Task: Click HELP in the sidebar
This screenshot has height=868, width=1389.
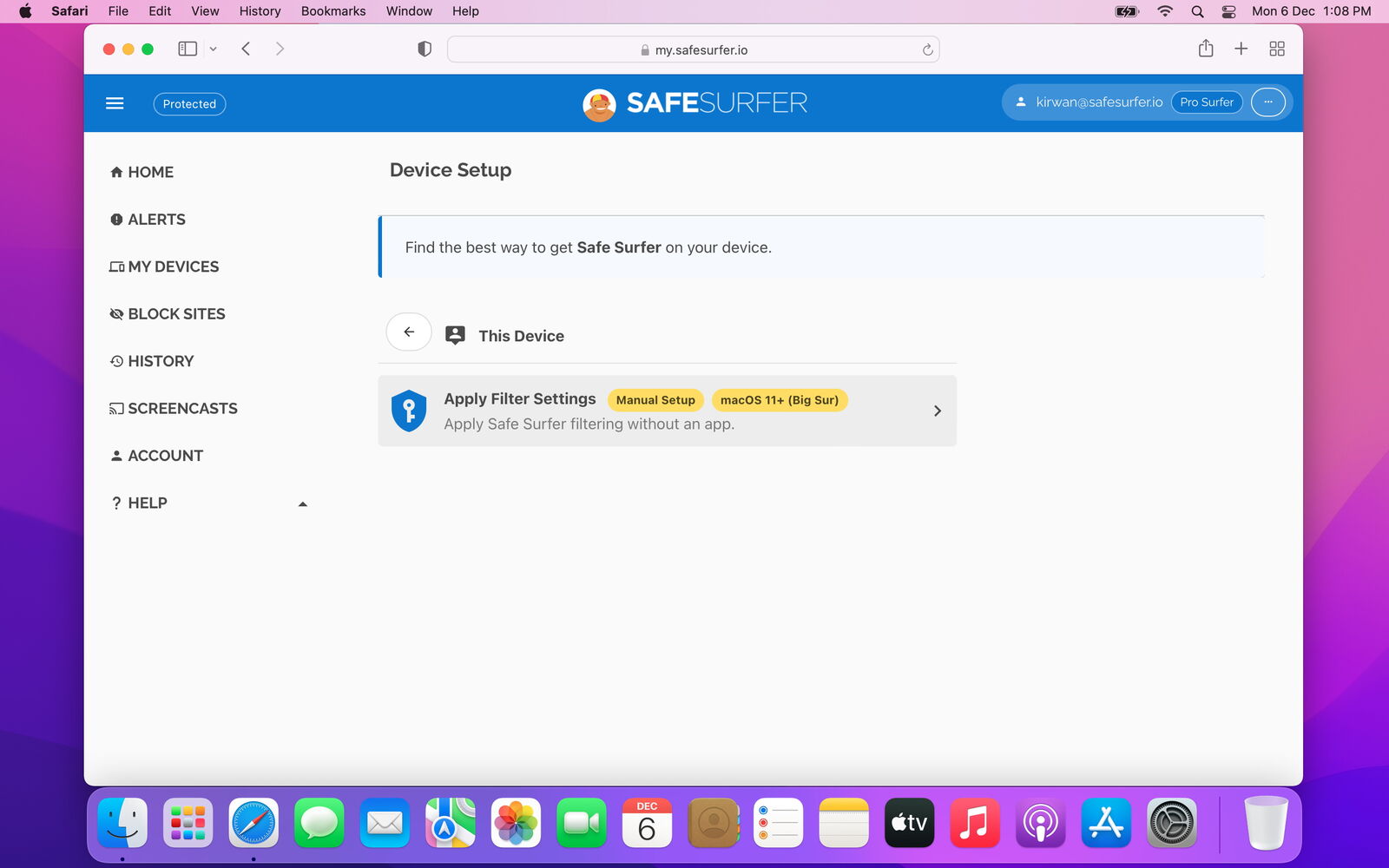Action: (x=139, y=503)
